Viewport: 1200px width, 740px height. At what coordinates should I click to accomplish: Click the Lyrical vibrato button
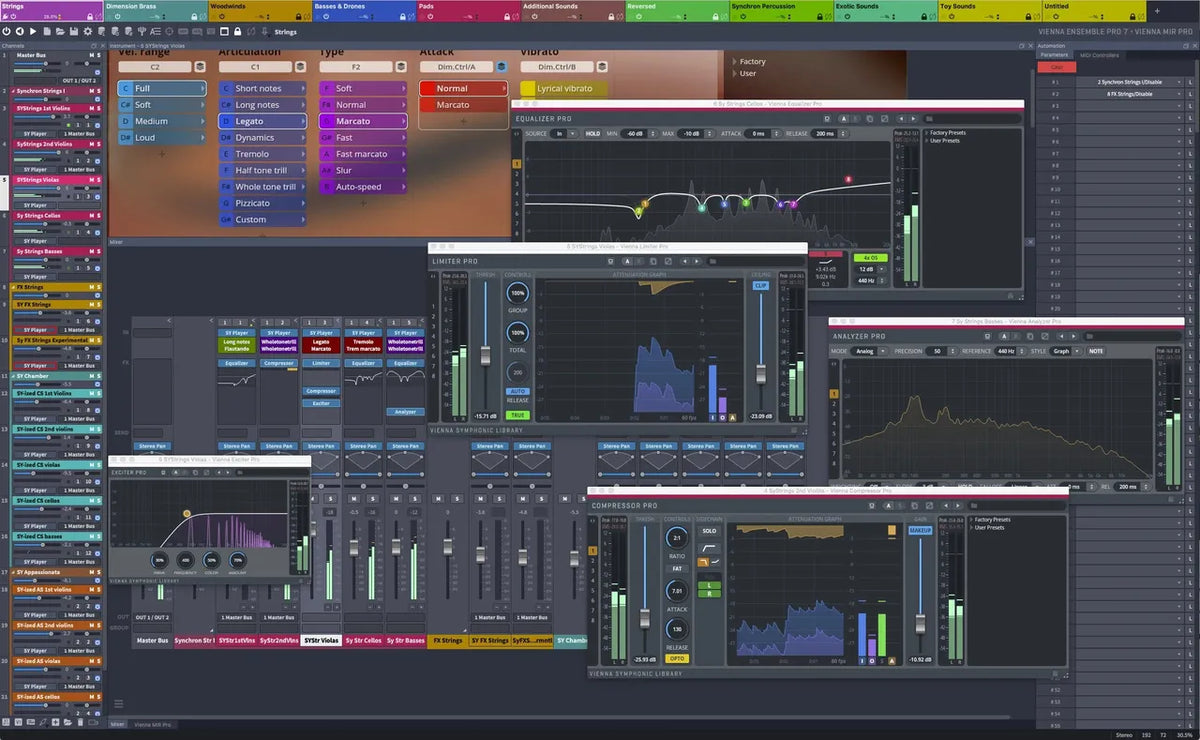point(563,88)
